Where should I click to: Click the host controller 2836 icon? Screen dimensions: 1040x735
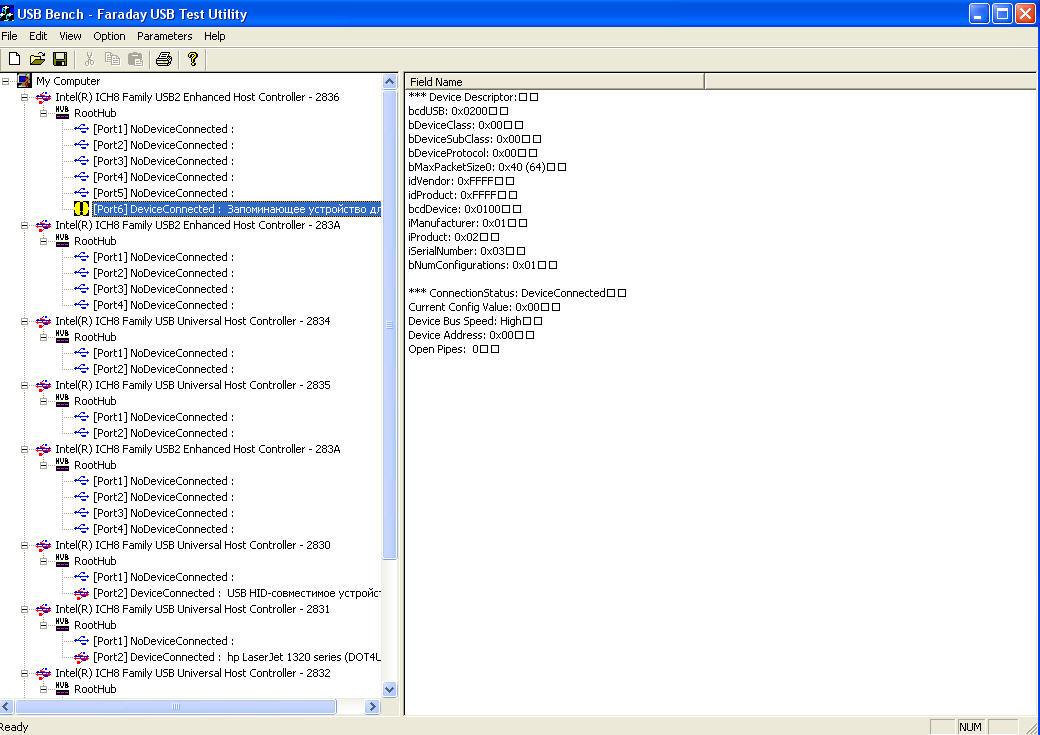pyautogui.click(x=43, y=97)
